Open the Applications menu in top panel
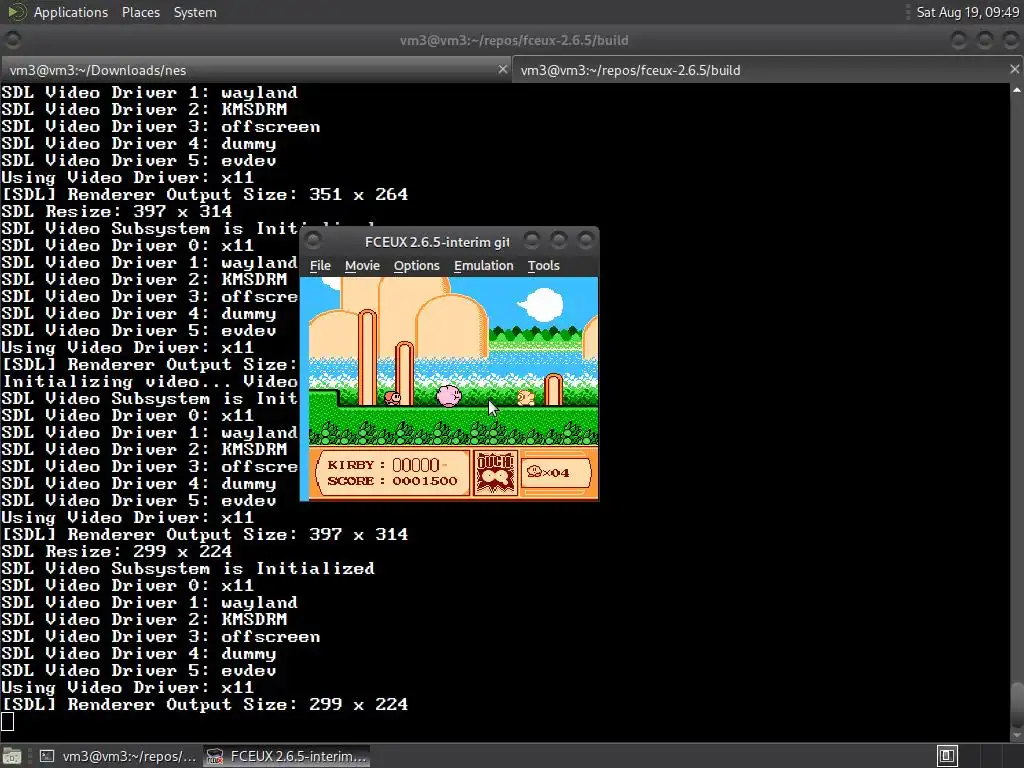 71,12
